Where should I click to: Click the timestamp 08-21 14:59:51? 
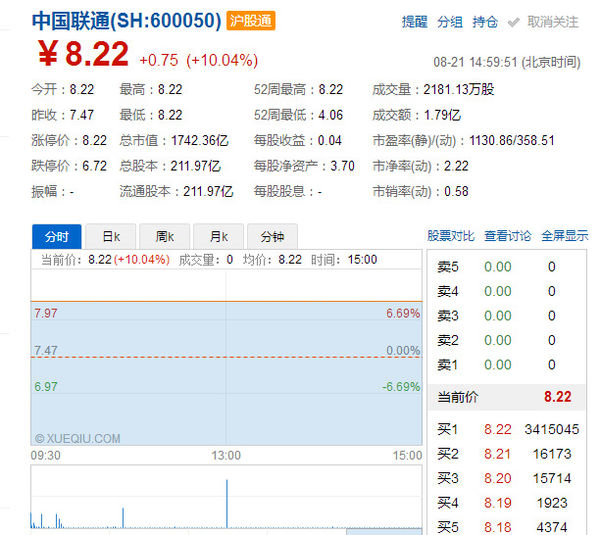475,62
